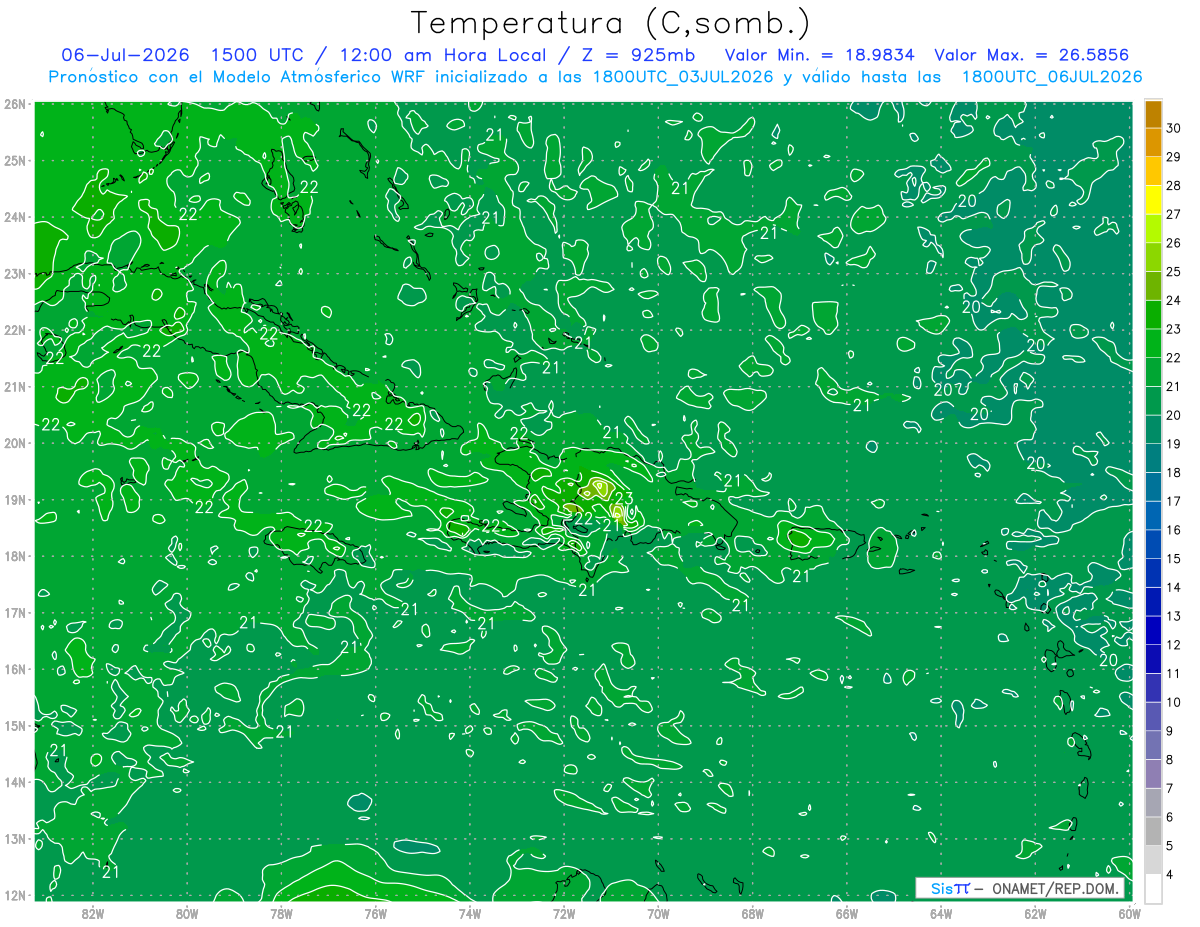Screen dimensions: 1200x927
Task: Select the '06-Jul-2026' date text
Action: coord(125,55)
